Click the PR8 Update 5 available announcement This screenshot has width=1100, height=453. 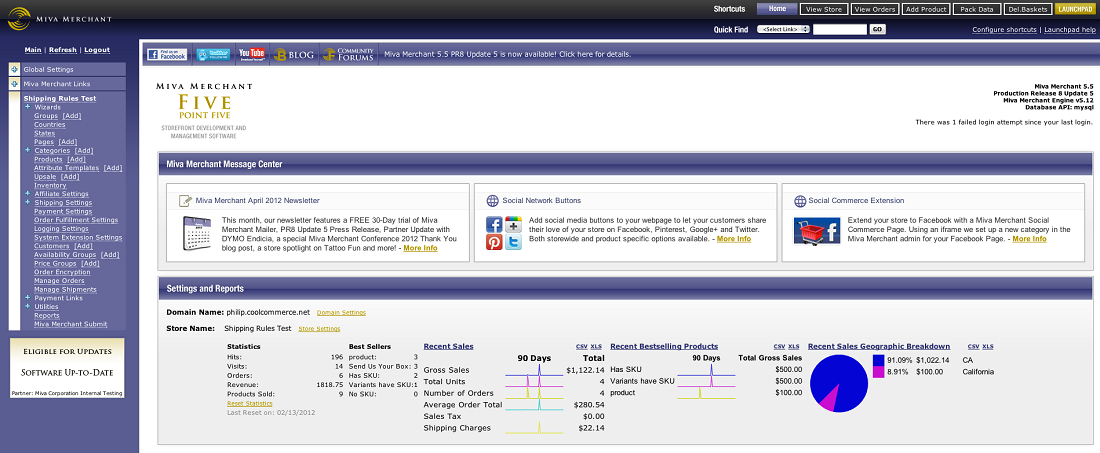click(x=507, y=54)
